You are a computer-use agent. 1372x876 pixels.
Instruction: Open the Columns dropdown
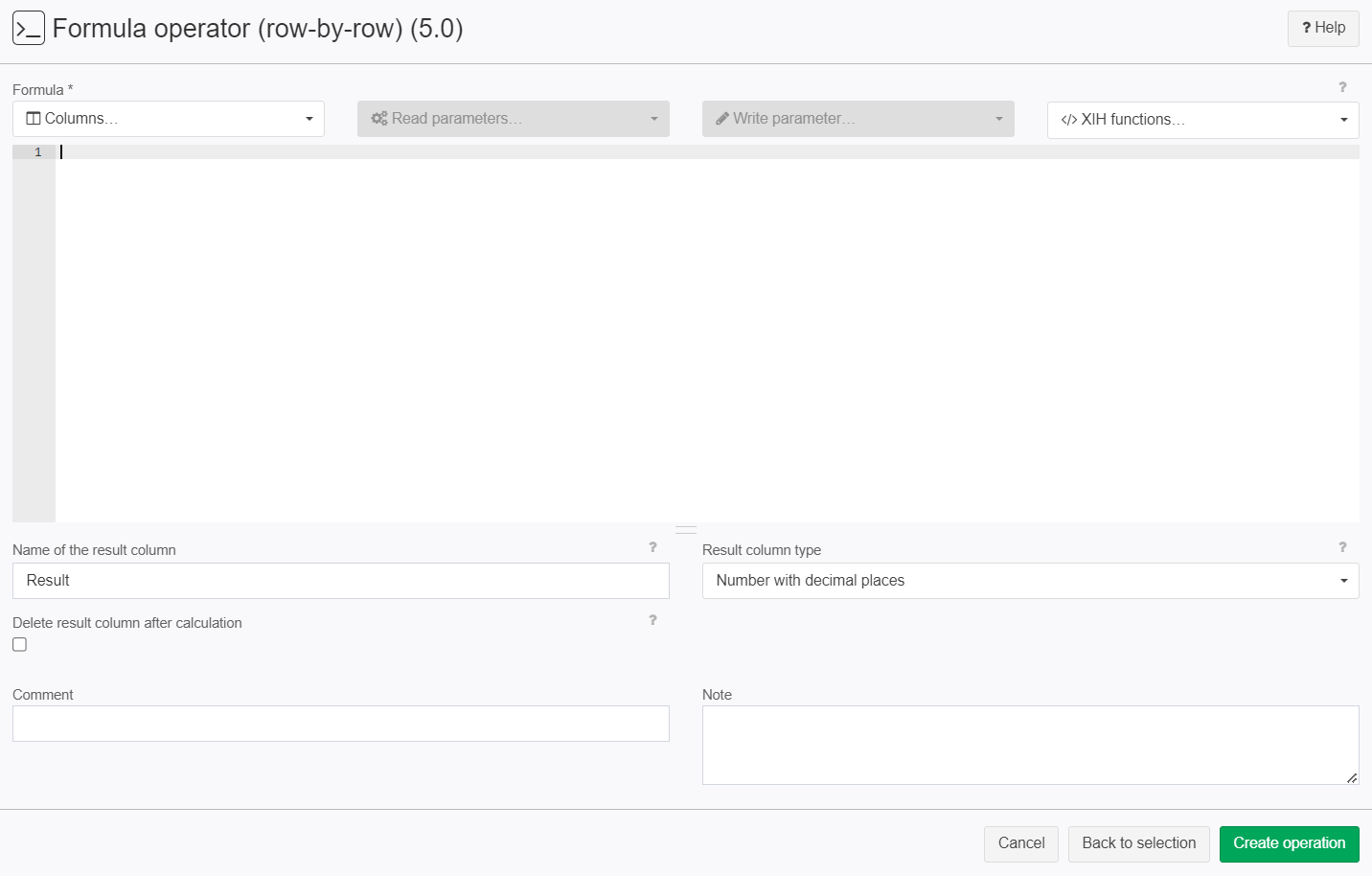169,119
